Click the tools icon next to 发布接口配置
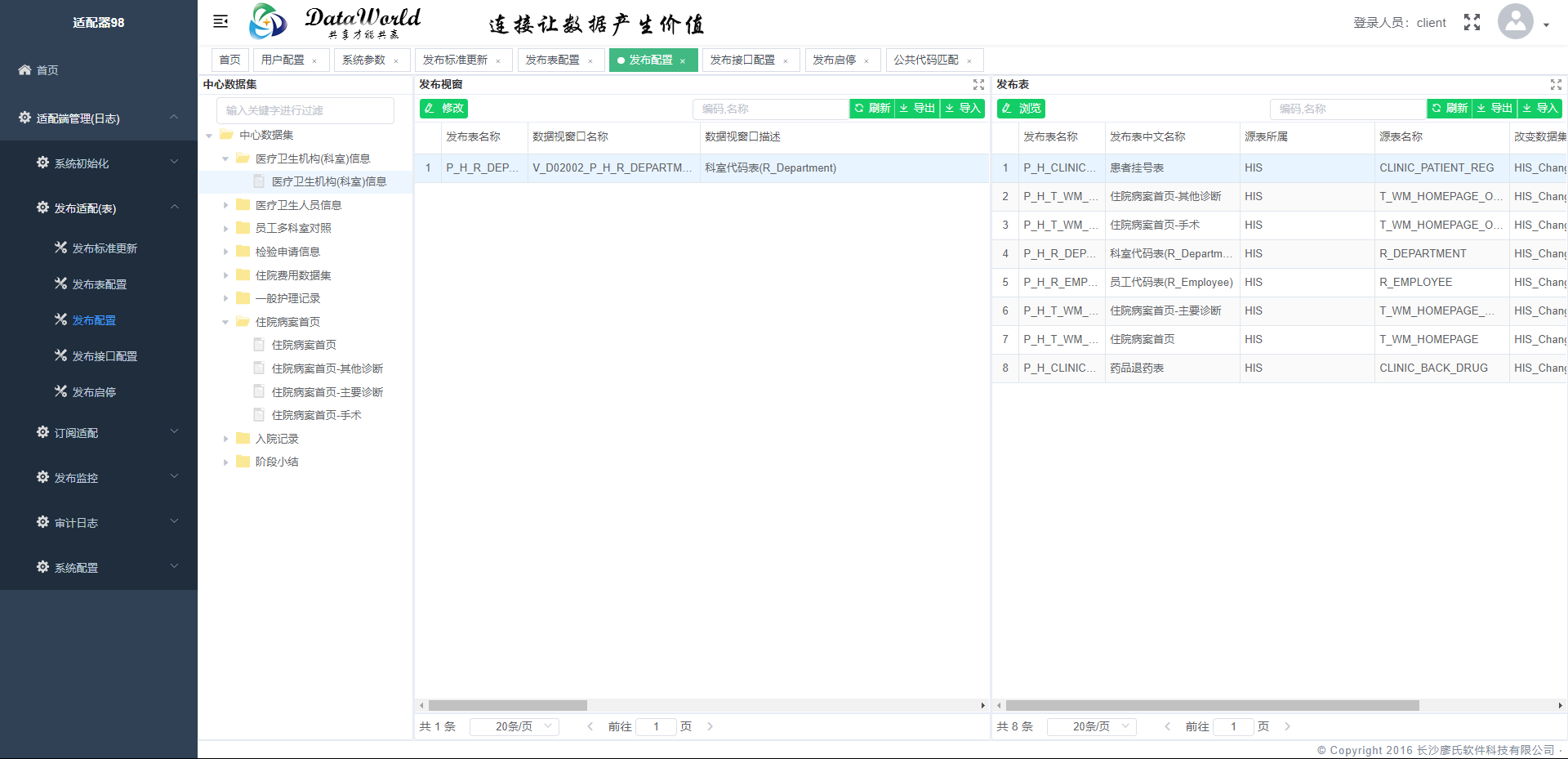Screen dimensions: 1568x759 (60, 355)
